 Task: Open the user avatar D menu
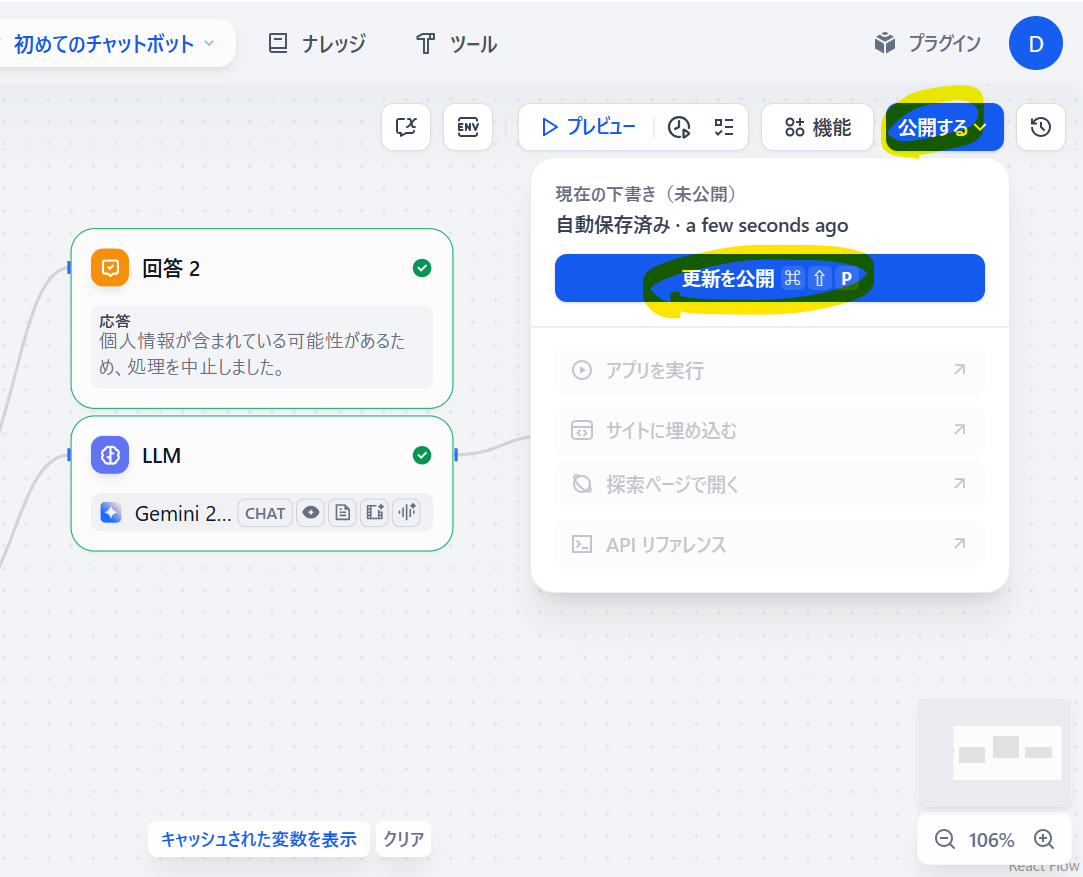point(1035,44)
